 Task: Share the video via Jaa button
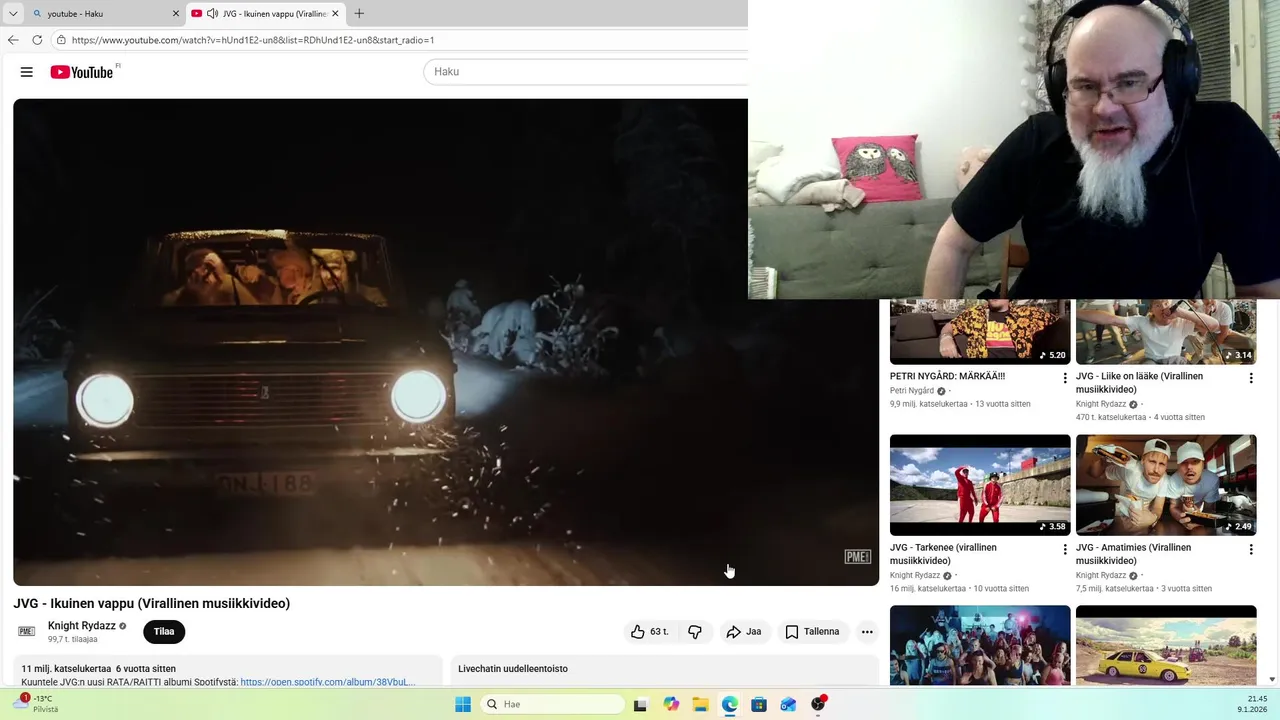tap(744, 632)
